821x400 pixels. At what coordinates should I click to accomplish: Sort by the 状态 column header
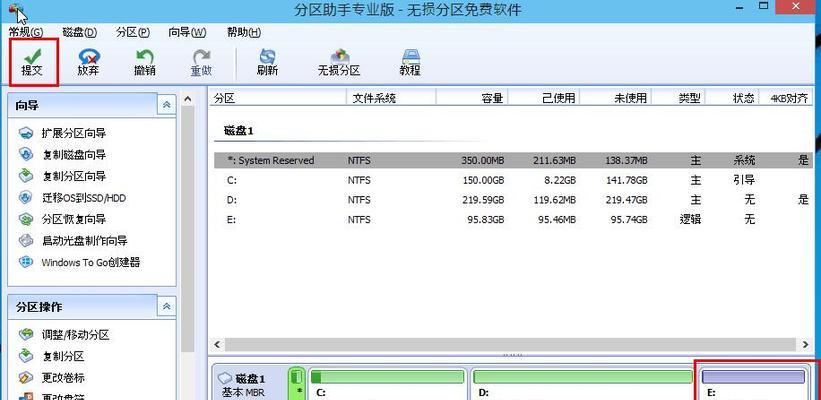pos(733,98)
